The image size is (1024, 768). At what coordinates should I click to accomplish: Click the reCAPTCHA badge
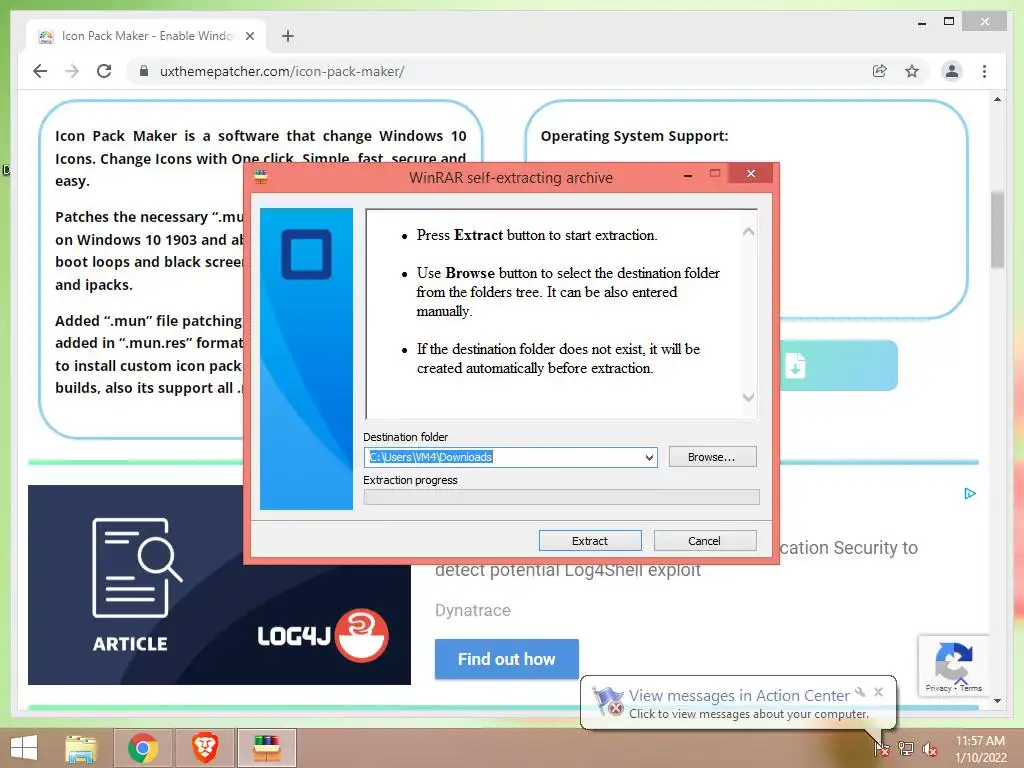(x=953, y=665)
